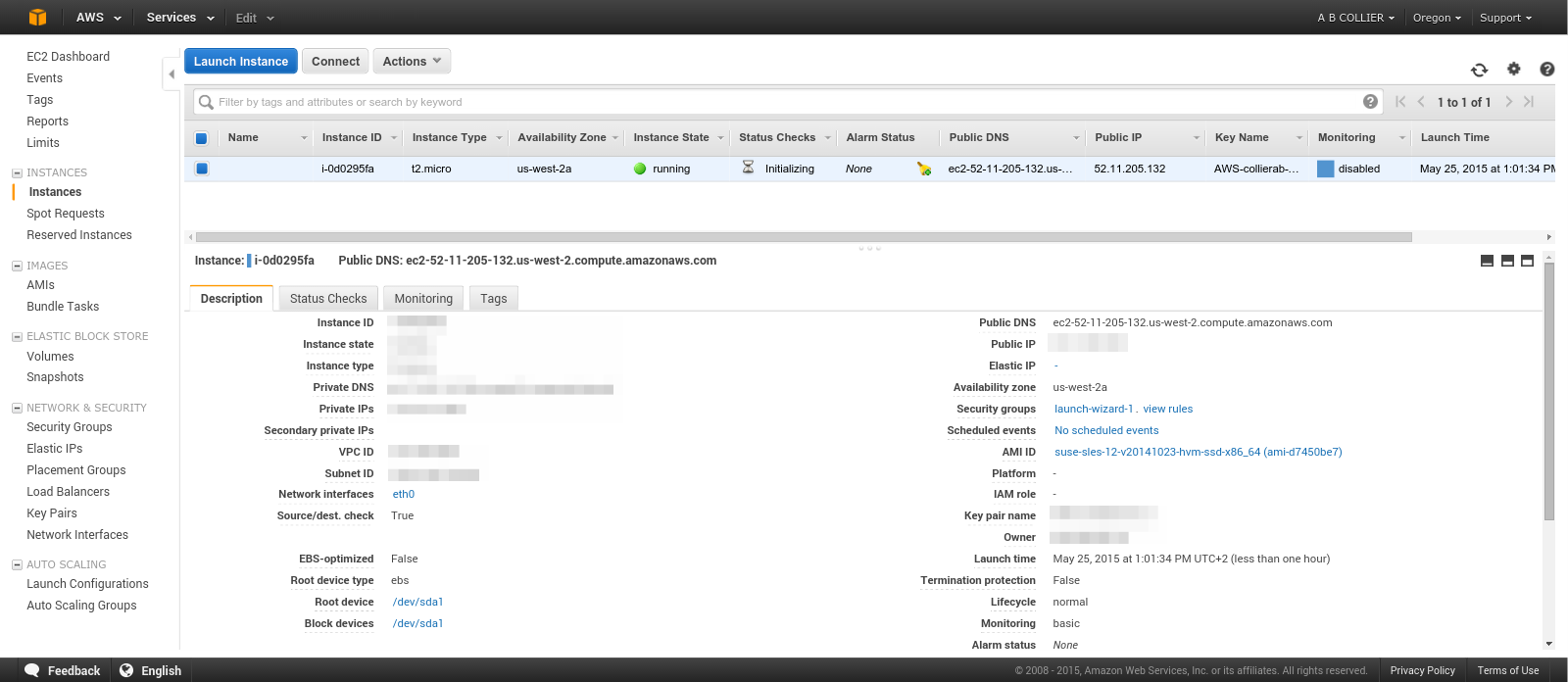Click the alarm status bell icon
The width and height of the screenshot is (1568, 682).
point(923,169)
